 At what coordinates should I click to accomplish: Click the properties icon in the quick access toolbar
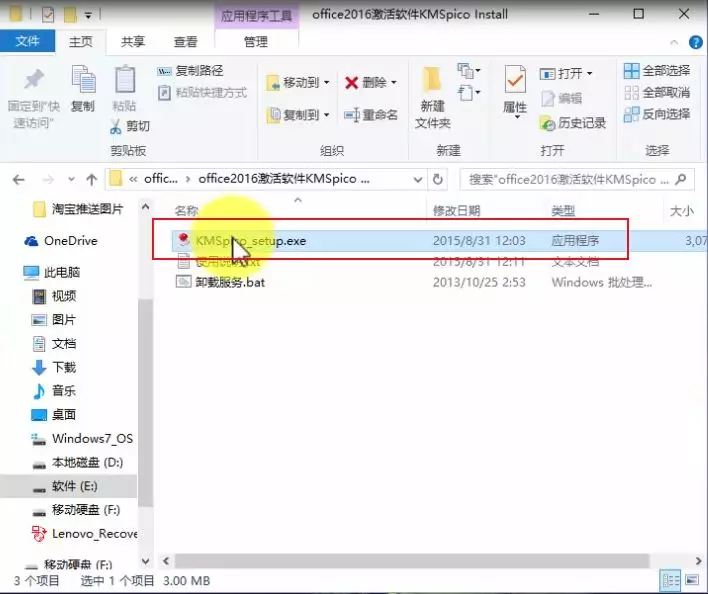pyautogui.click(x=48, y=15)
